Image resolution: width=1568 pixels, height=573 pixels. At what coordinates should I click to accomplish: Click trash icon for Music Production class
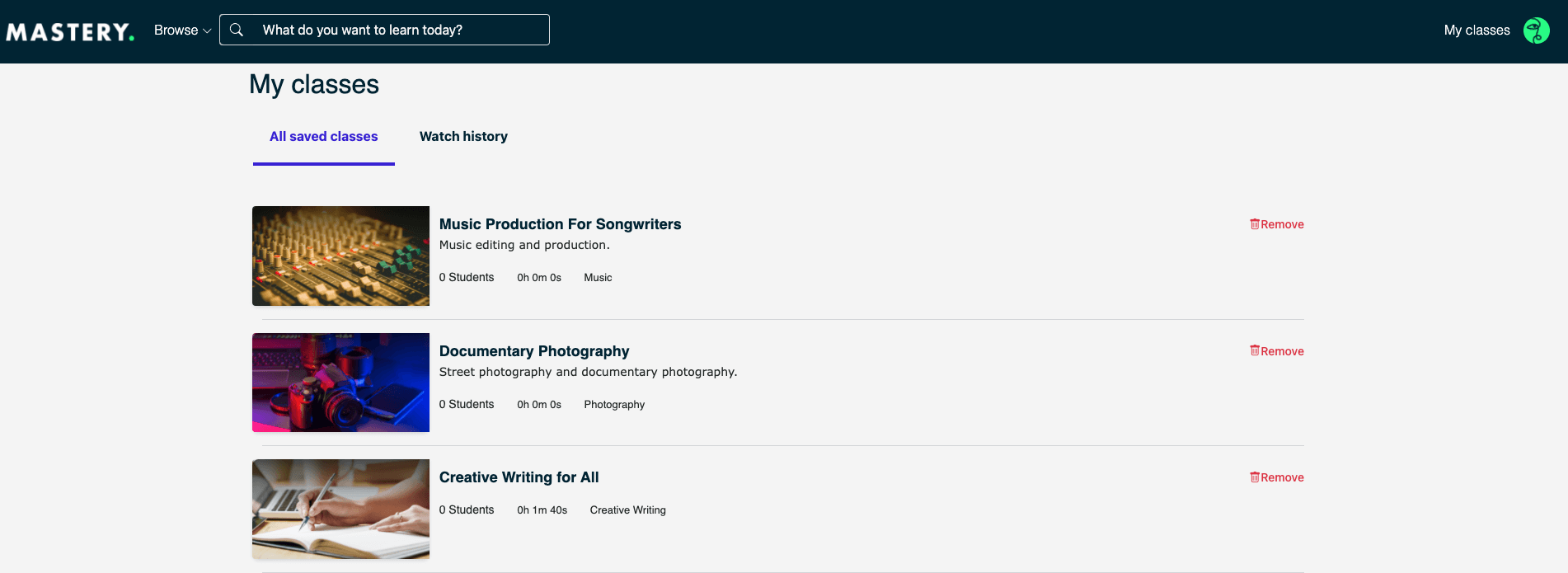[x=1255, y=224]
